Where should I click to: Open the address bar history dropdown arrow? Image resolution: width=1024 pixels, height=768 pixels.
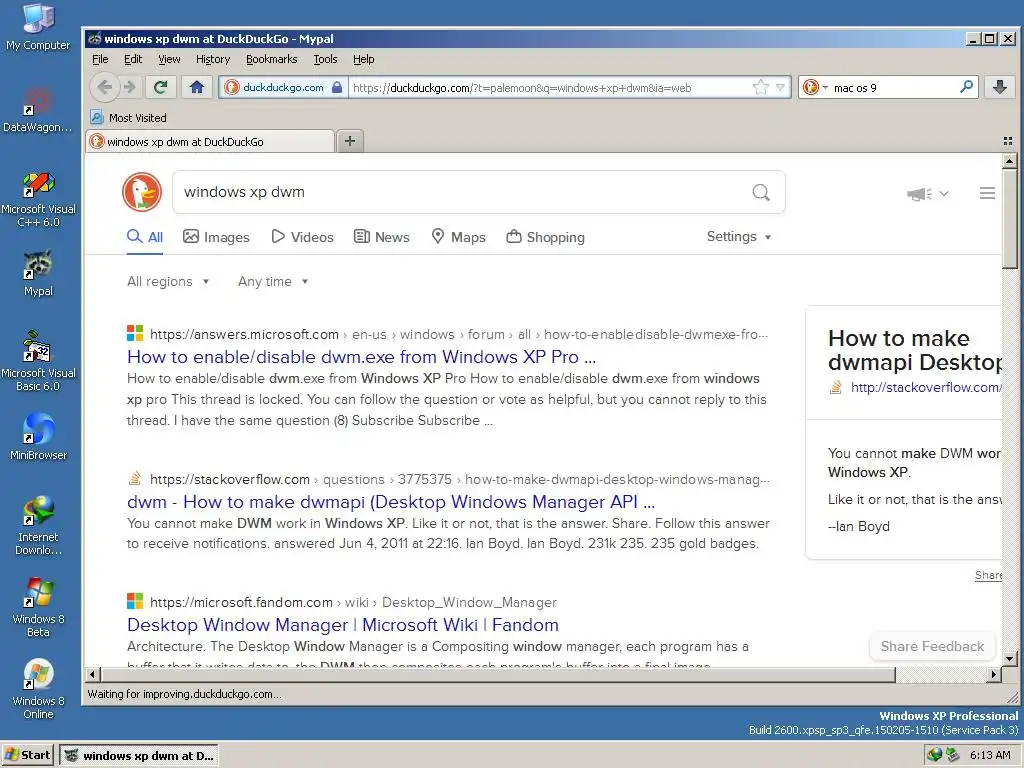780,87
